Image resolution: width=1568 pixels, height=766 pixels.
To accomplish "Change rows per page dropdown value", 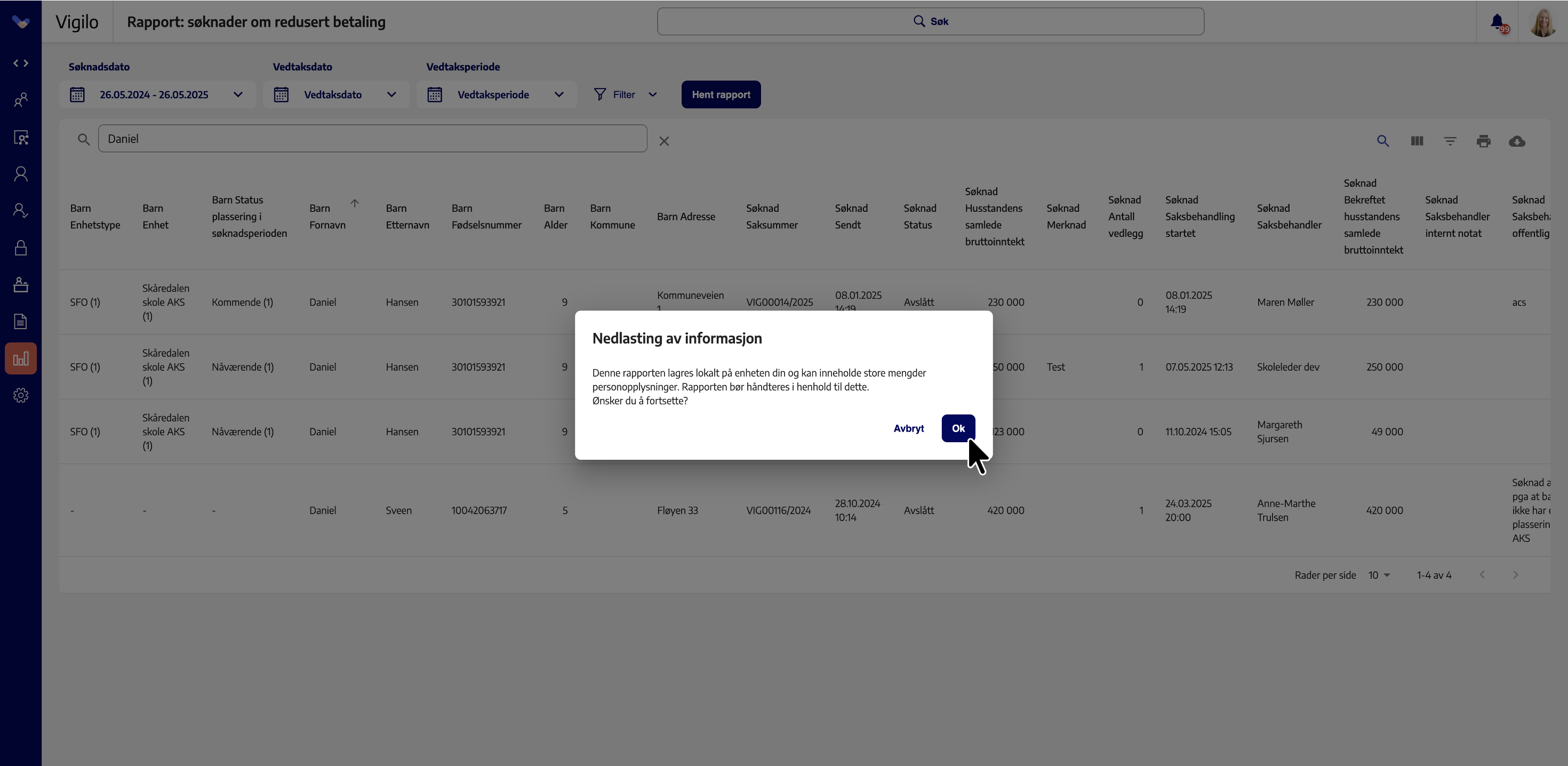I will 1379,575.
